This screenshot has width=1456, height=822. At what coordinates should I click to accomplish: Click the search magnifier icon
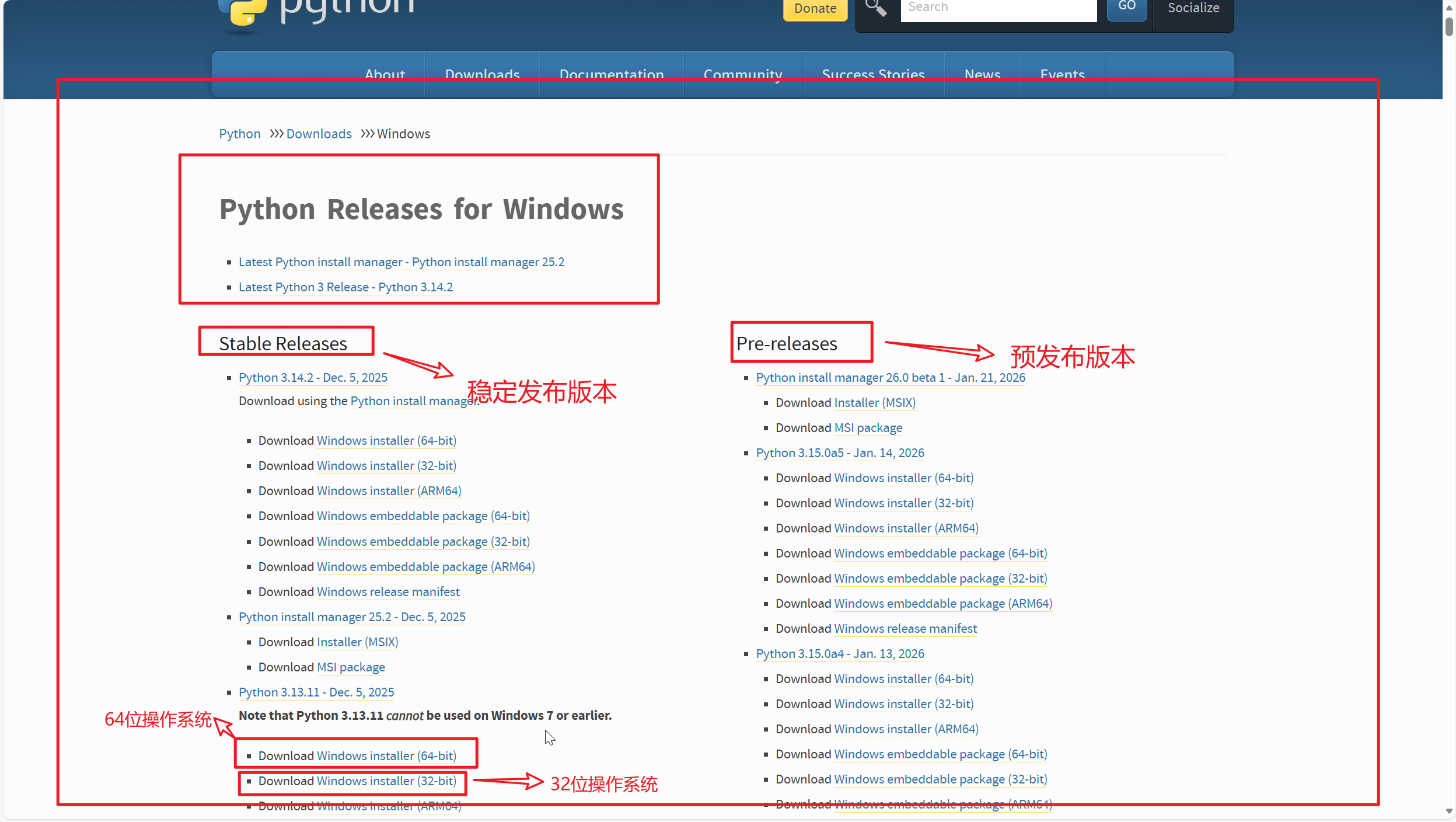coord(876,8)
